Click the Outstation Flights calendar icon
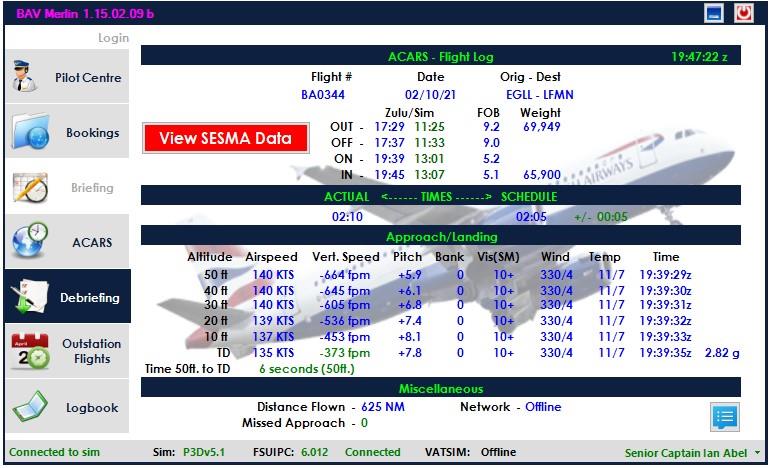 (31, 351)
